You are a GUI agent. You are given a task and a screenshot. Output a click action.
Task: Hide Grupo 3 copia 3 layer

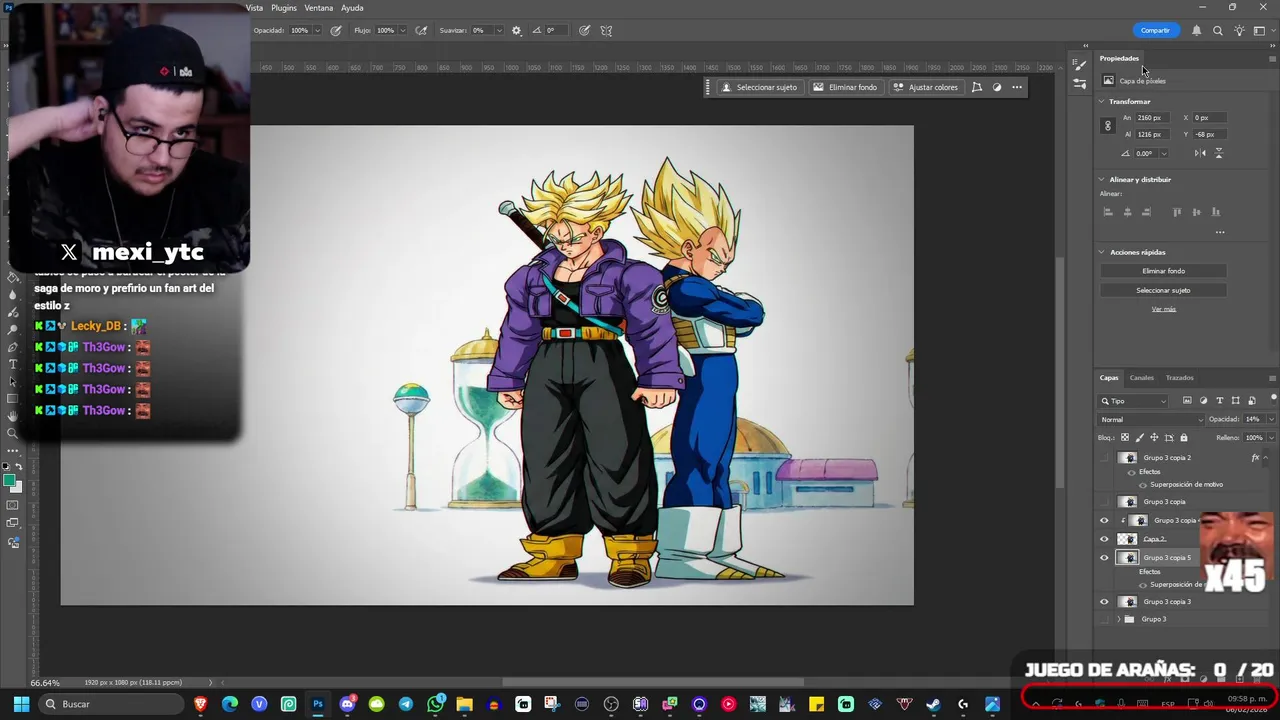tap(1104, 602)
